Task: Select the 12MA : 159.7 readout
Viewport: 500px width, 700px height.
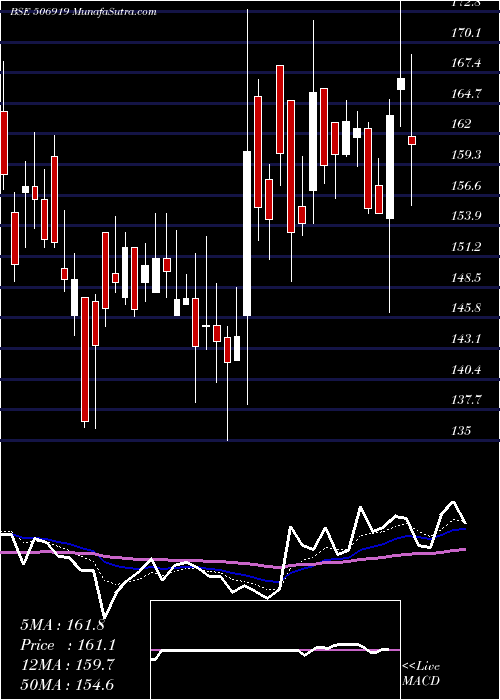Action: click(x=67, y=665)
